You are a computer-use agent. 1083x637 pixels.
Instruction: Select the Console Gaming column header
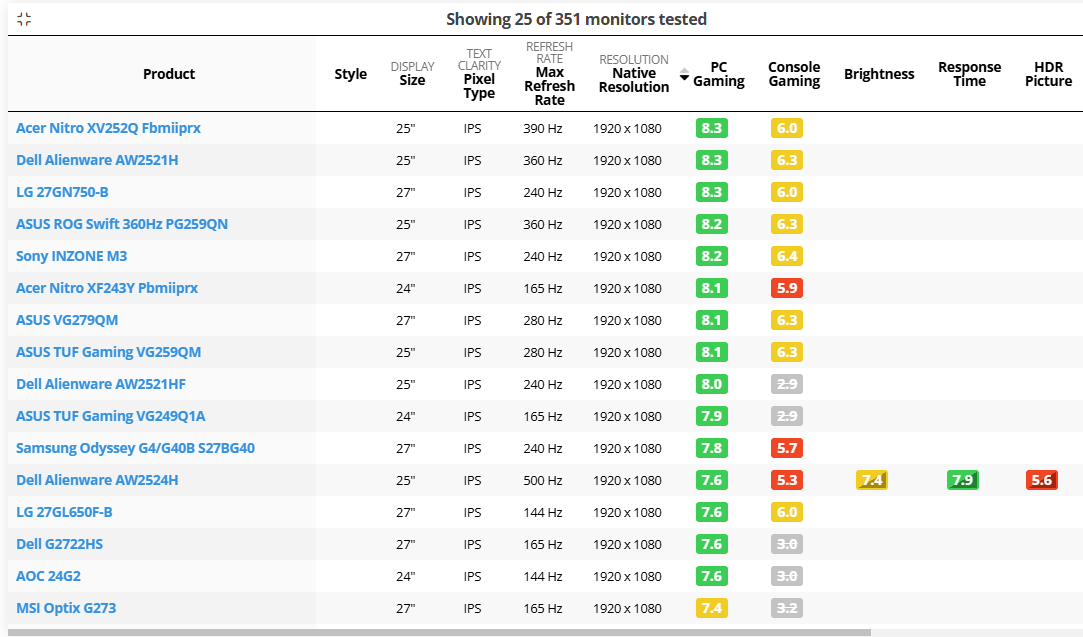coord(794,74)
